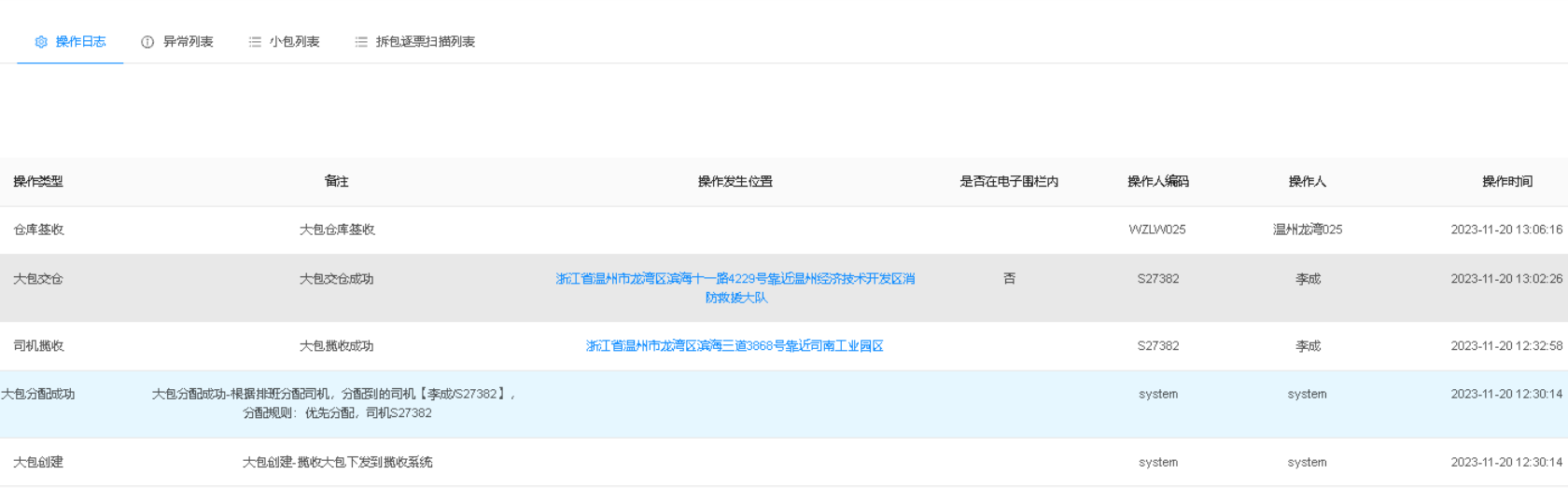The height and width of the screenshot is (488, 1568).
Task: Click the 大包揽收成功 remark cell
Action: (336, 346)
